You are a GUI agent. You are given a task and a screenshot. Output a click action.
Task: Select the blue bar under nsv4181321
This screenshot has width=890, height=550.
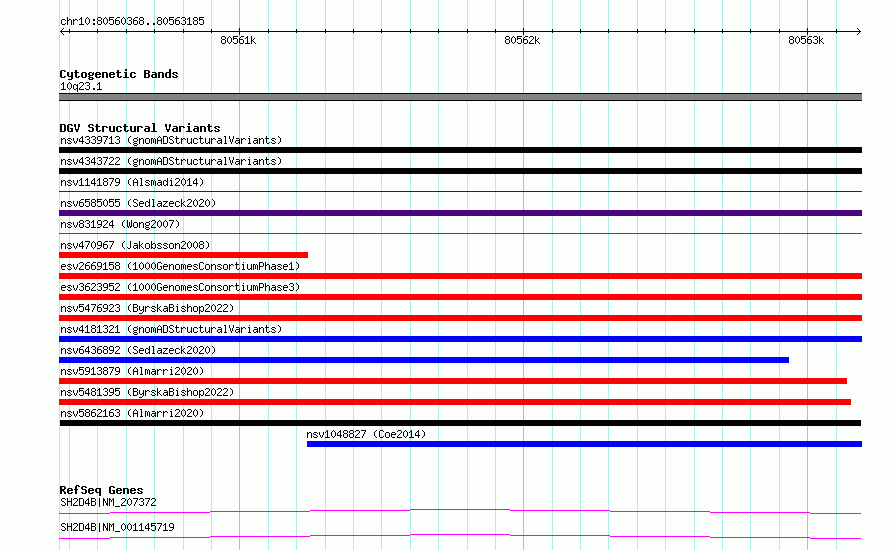point(460,339)
